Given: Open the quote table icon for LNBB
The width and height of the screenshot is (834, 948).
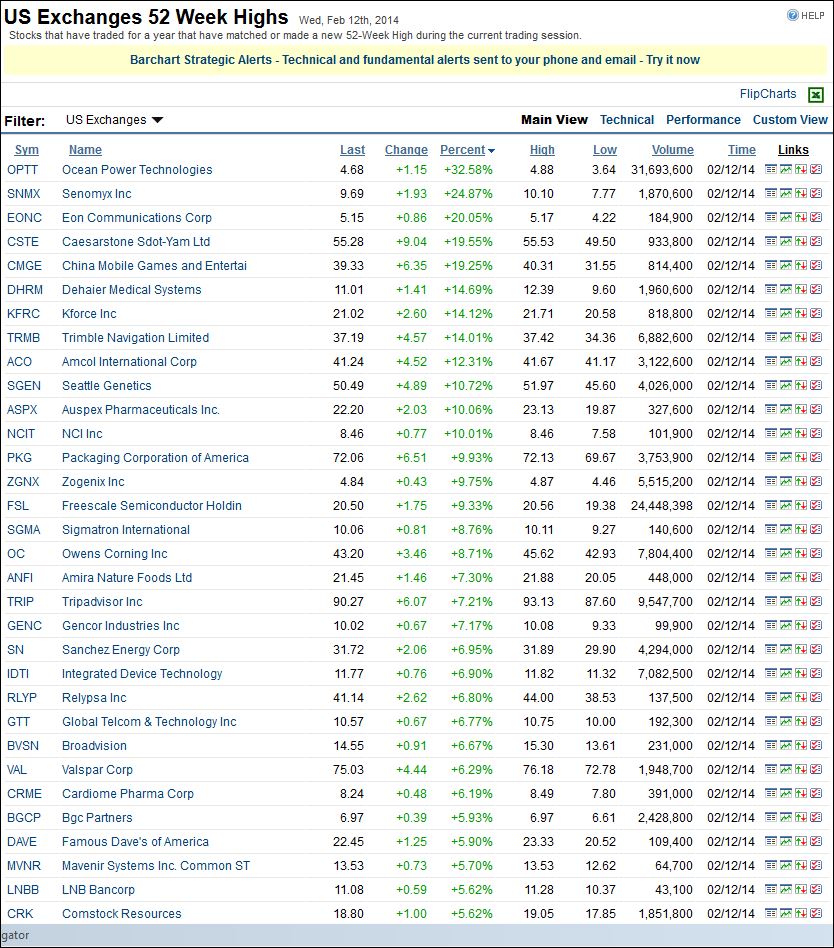Looking at the screenshot, I should (770, 889).
